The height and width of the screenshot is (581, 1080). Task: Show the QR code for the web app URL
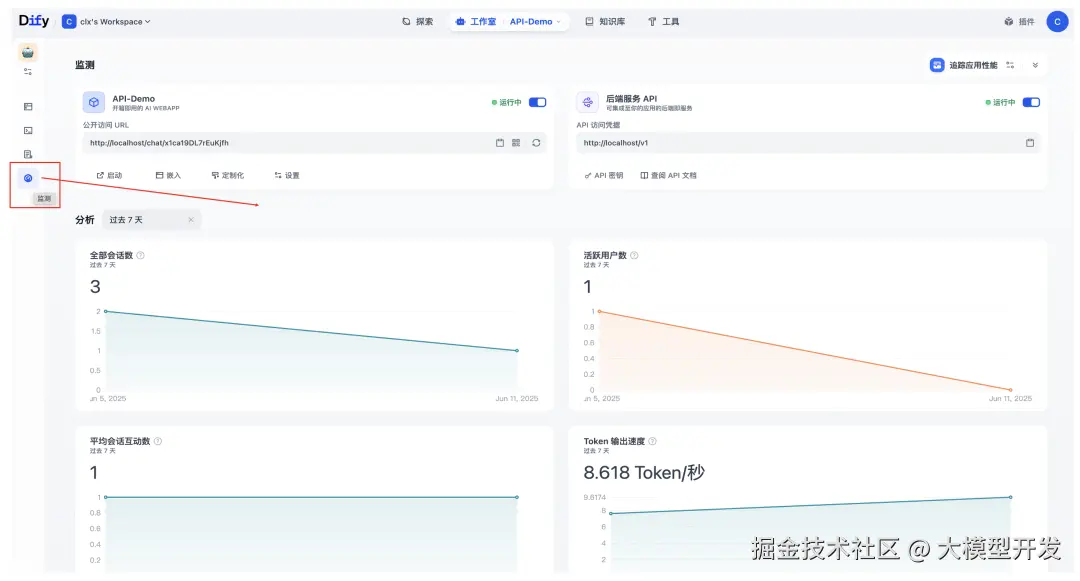point(516,142)
